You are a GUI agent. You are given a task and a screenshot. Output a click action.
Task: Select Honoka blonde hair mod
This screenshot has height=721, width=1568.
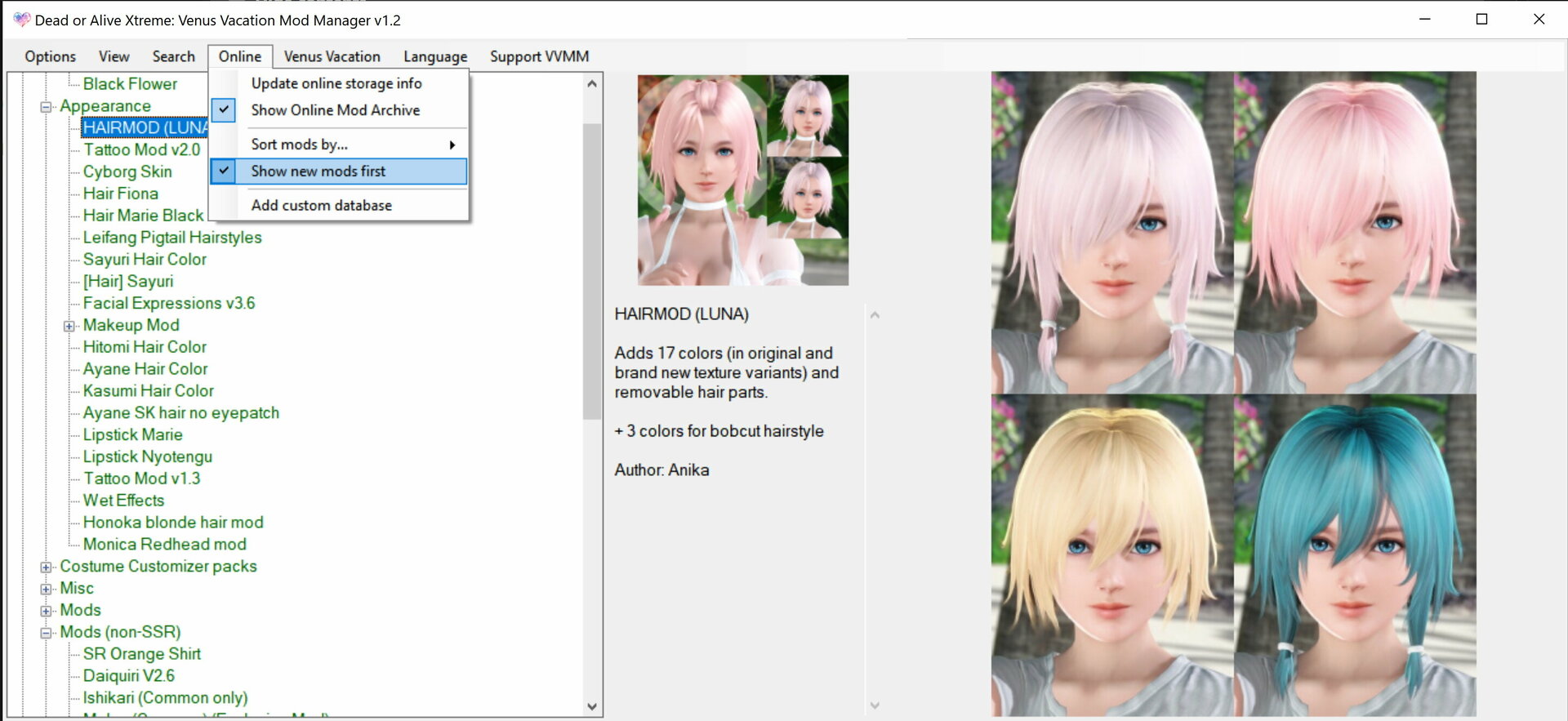click(173, 523)
